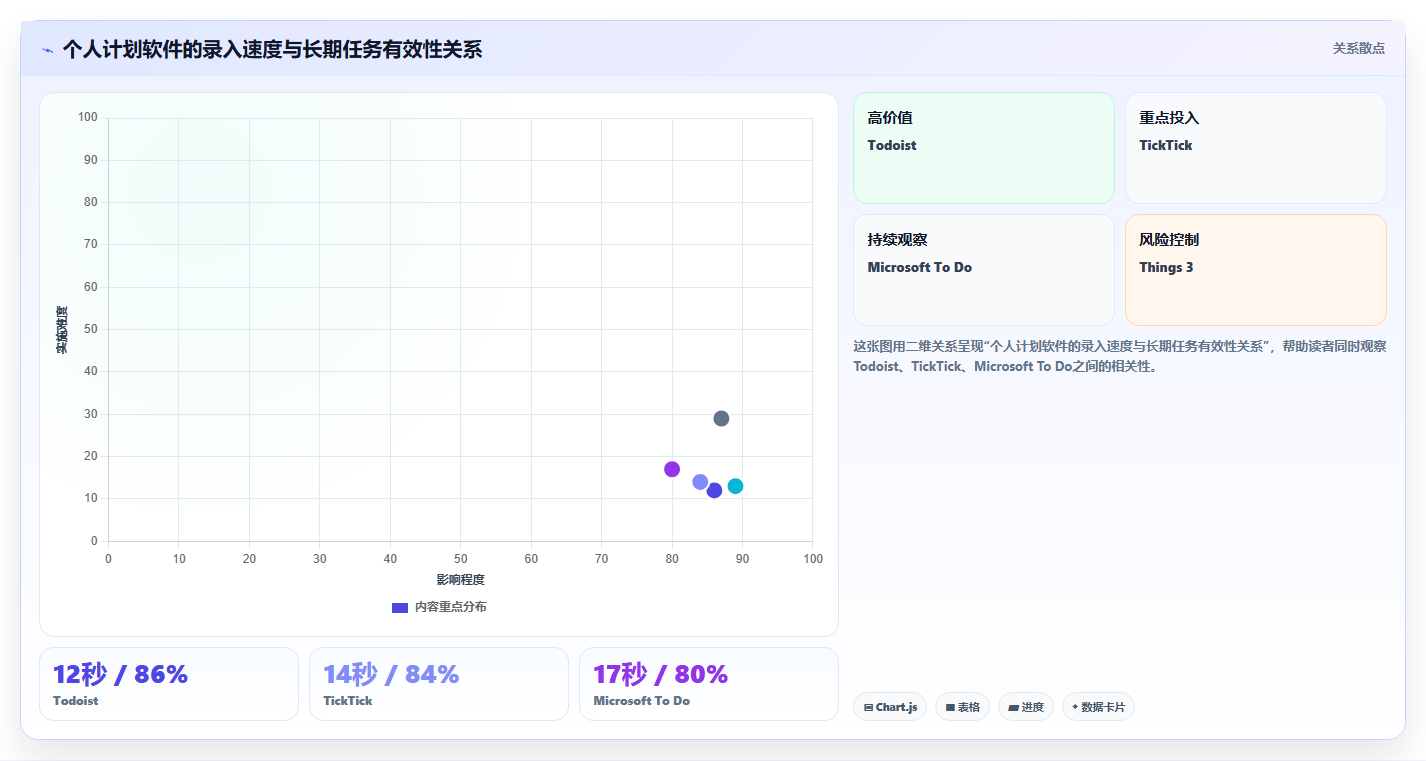Click the 进度 tag

[x=1026, y=707]
